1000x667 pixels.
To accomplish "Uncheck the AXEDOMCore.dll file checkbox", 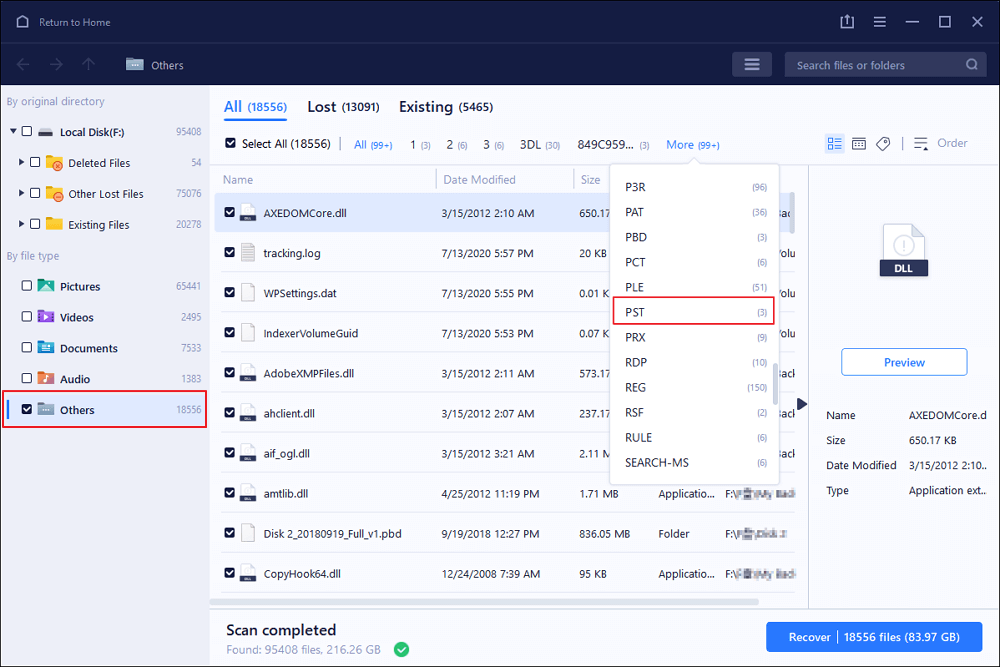I will 230,213.
